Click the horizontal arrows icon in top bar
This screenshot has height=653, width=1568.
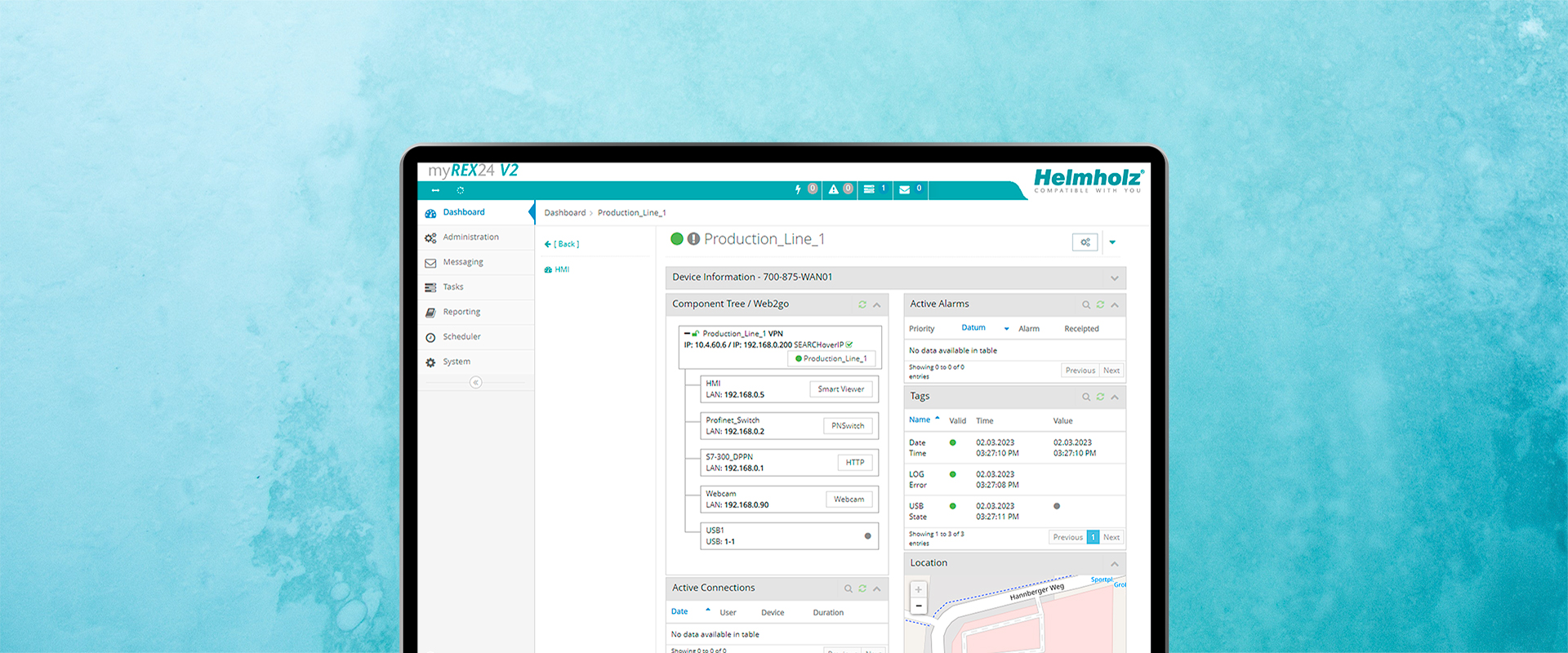click(435, 190)
